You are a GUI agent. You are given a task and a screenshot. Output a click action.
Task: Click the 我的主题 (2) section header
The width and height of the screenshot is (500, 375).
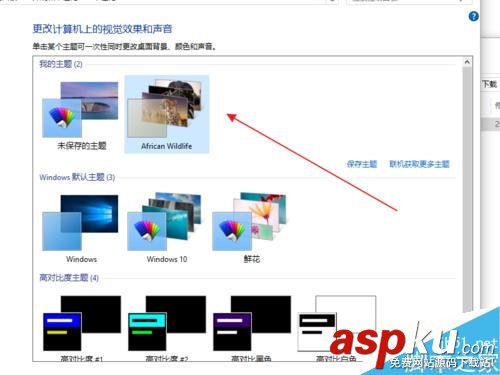61,64
